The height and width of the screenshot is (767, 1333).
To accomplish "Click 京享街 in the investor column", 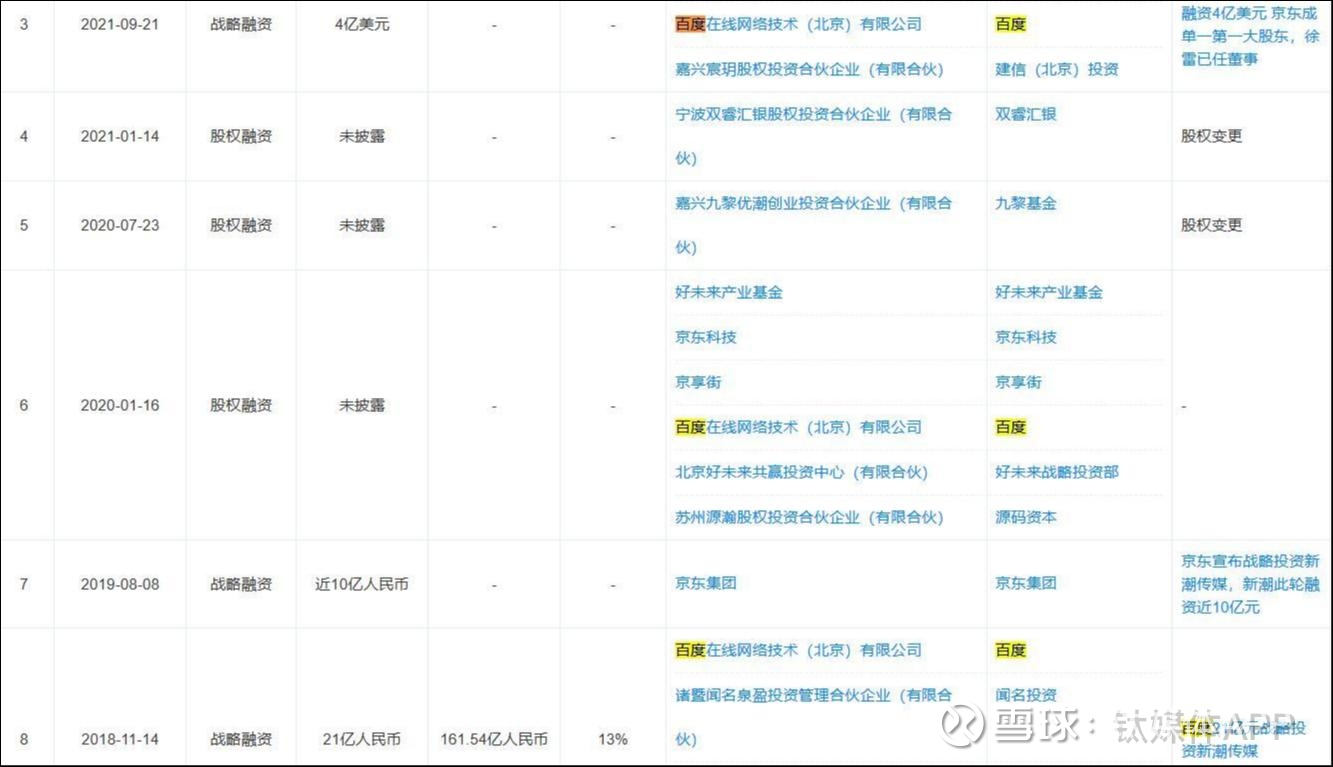I will coord(698,382).
